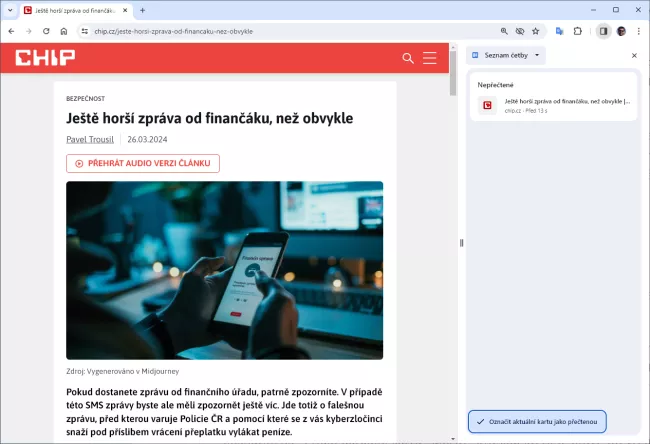Reload the current page

(x=45, y=31)
